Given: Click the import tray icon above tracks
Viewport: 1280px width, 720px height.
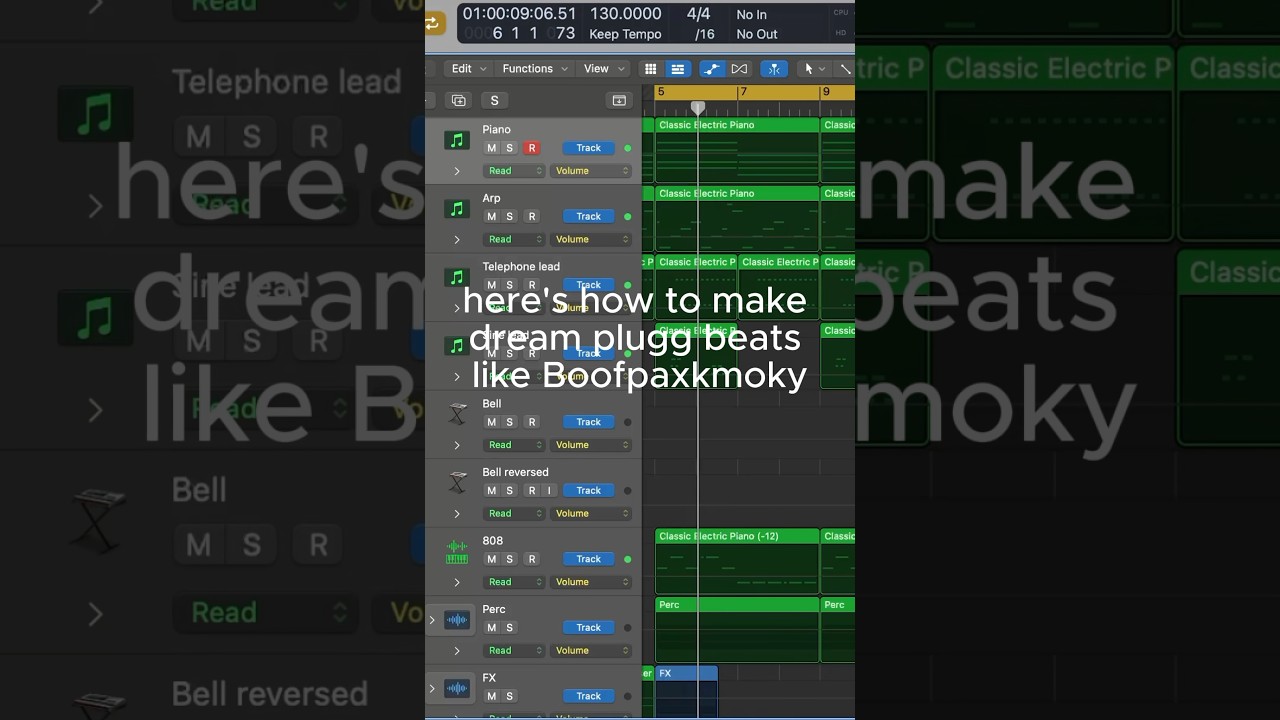Looking at the screenshot, I should tap(619, 100).
